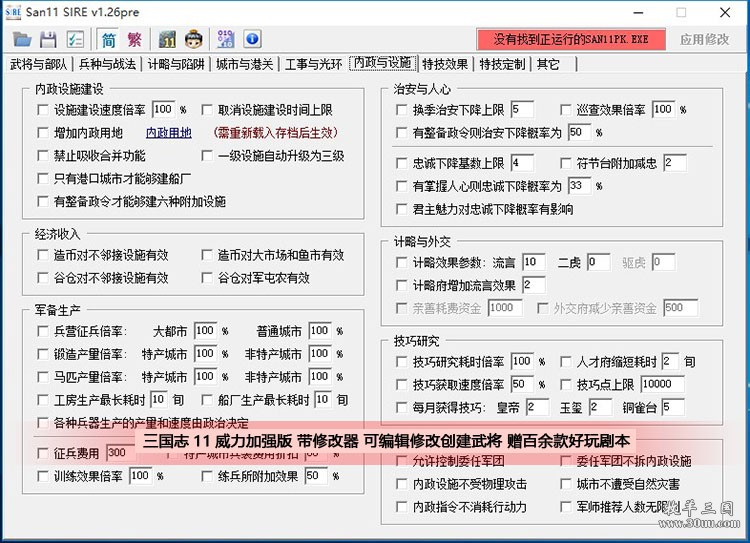This screenshot has width=750, height=543.
Task: Tick the 马匹产量倍率 checkbox
Action: click(x=43, y=377)
